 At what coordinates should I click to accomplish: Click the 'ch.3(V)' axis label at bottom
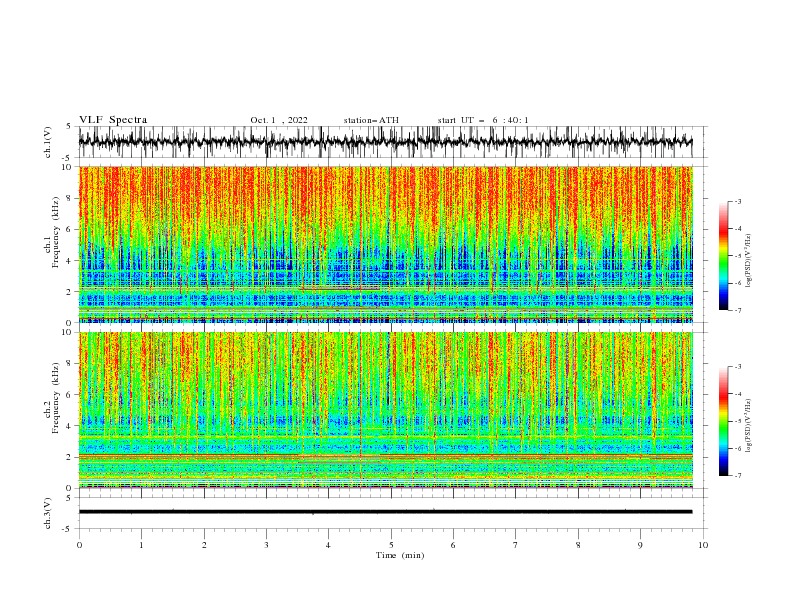47,513
